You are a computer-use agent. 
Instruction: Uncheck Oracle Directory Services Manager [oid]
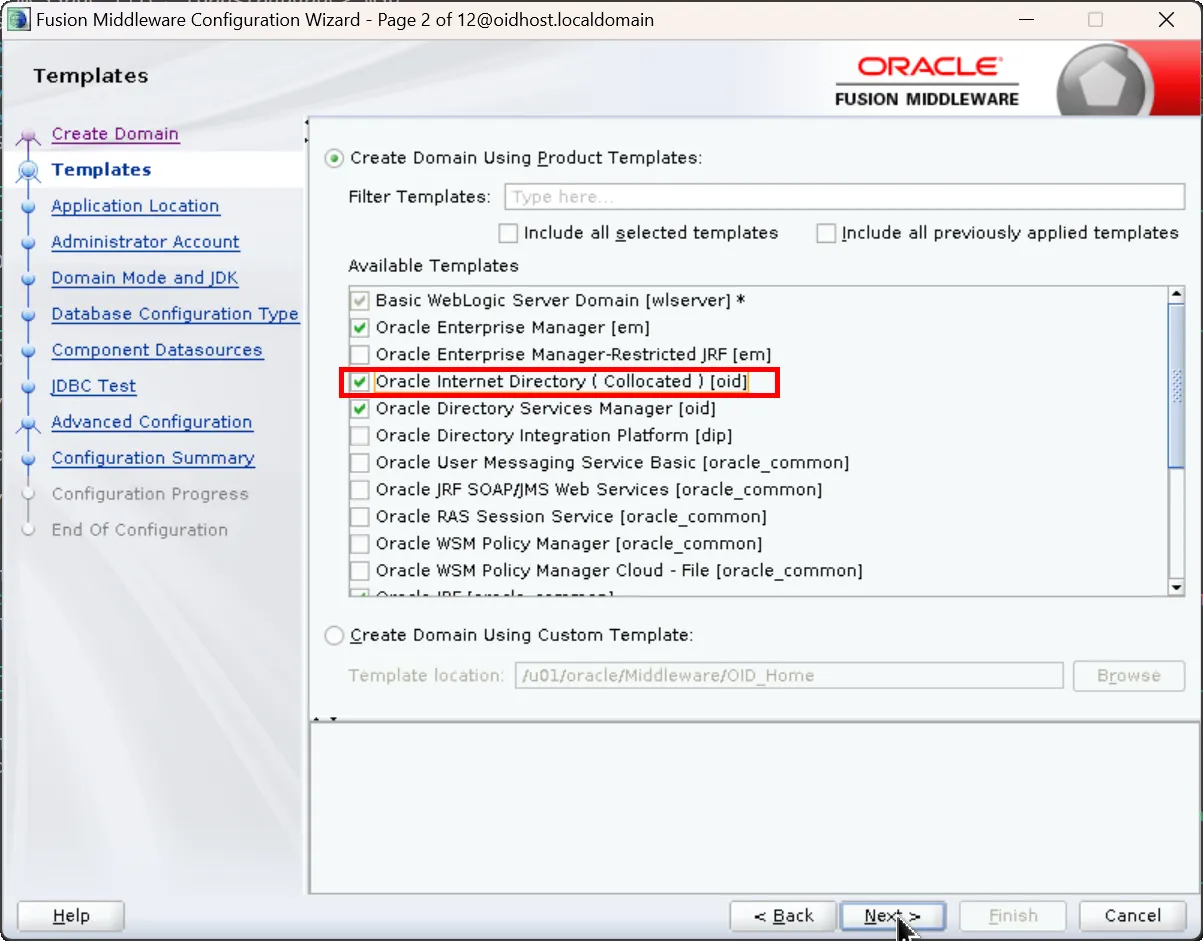pyautogui.click(x=360, y=409)
